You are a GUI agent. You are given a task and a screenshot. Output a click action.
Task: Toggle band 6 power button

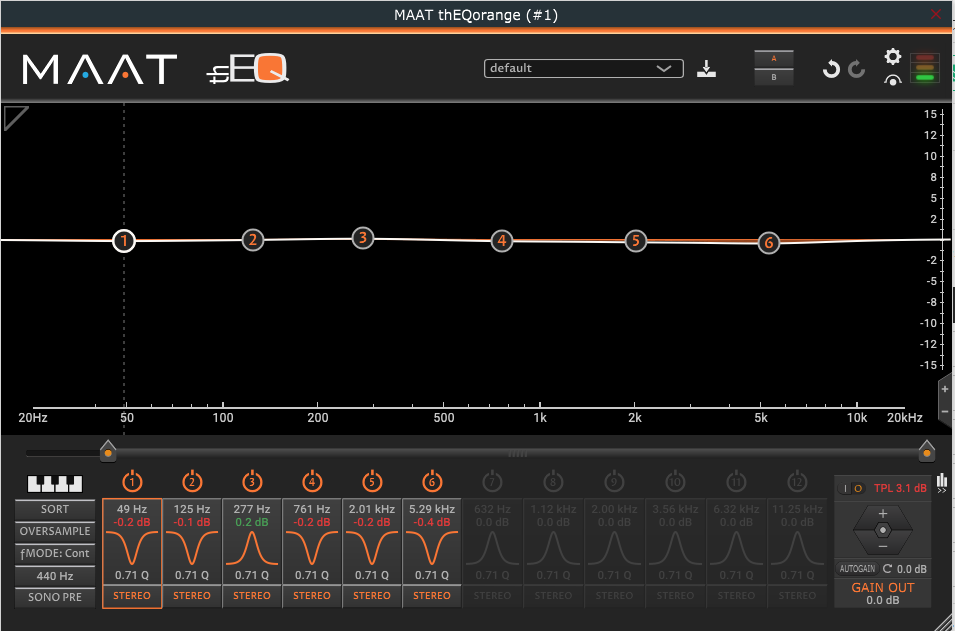point(432,482)
